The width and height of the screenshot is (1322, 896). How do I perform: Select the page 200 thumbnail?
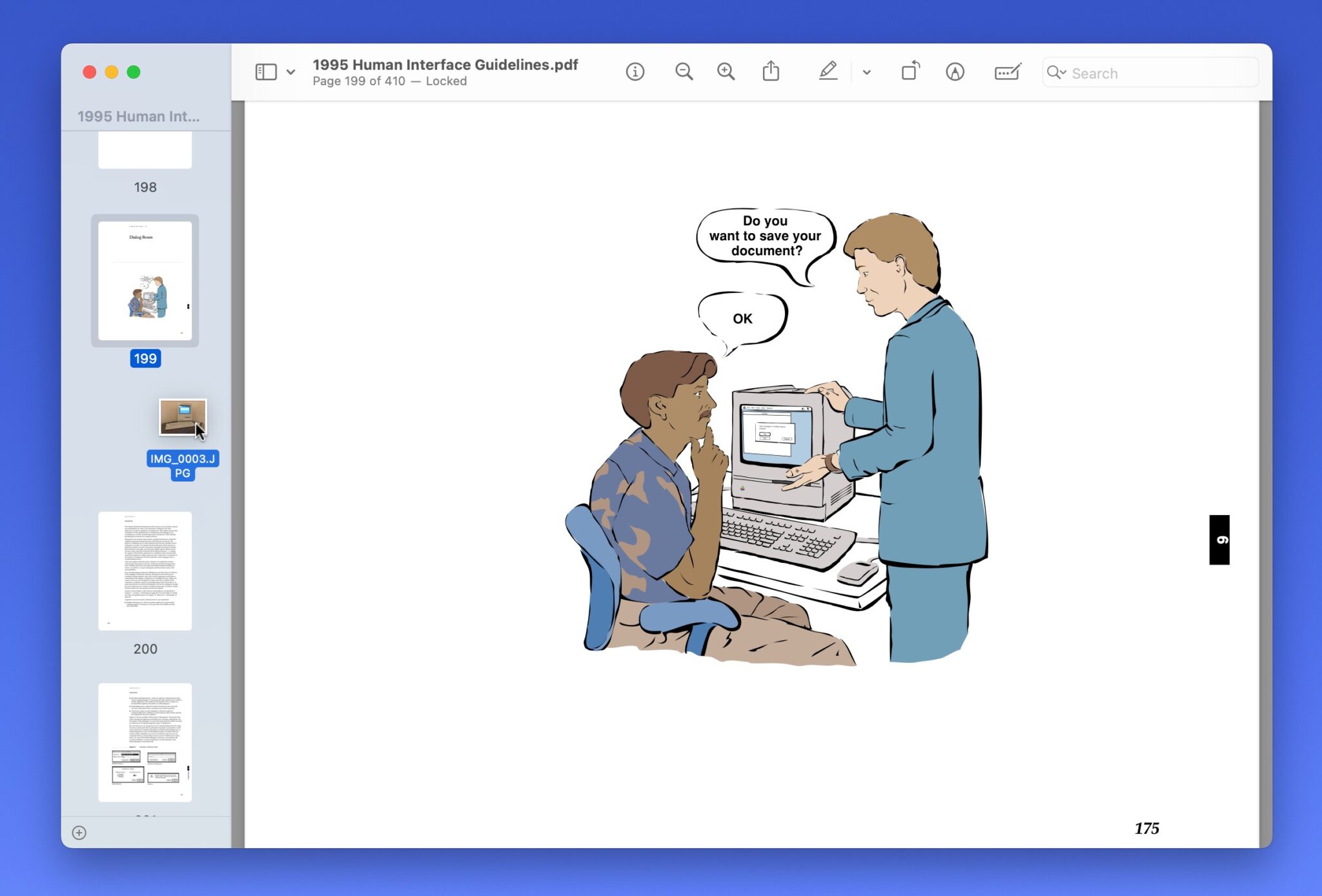145,570
